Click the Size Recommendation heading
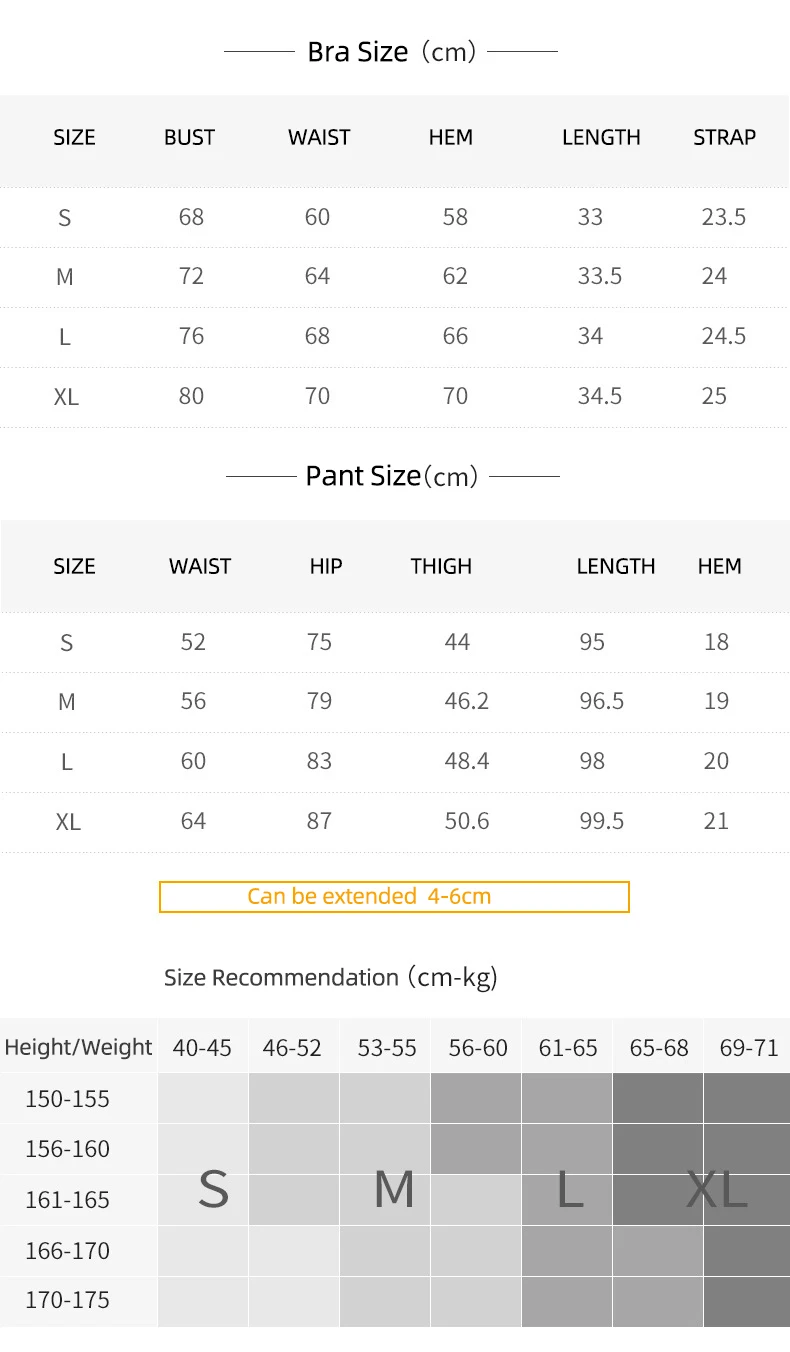790x1352 pixels. [331, 977]
